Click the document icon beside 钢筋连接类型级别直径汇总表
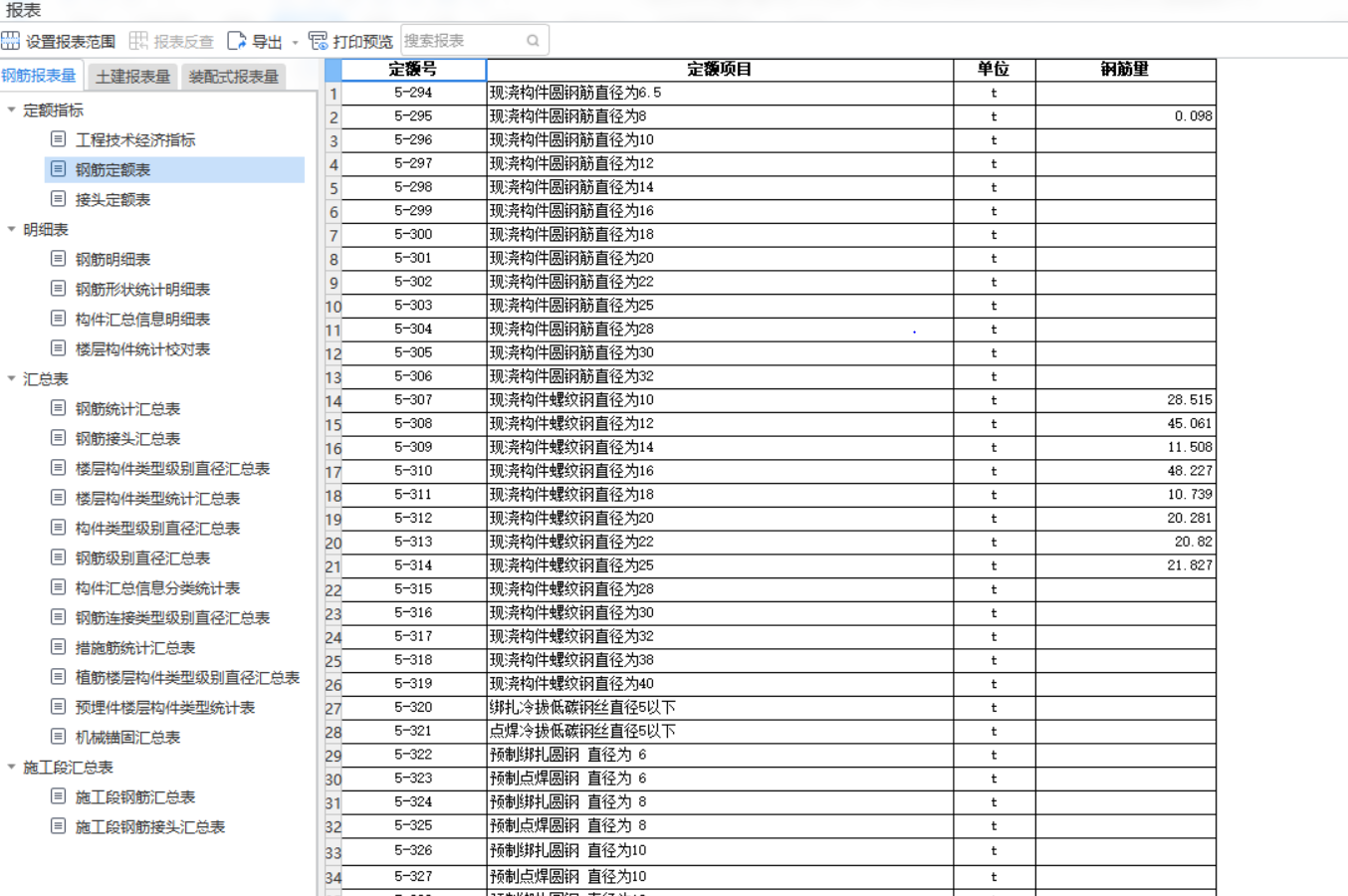This screenshot has height=896, width=1348. tap(59, 617)
